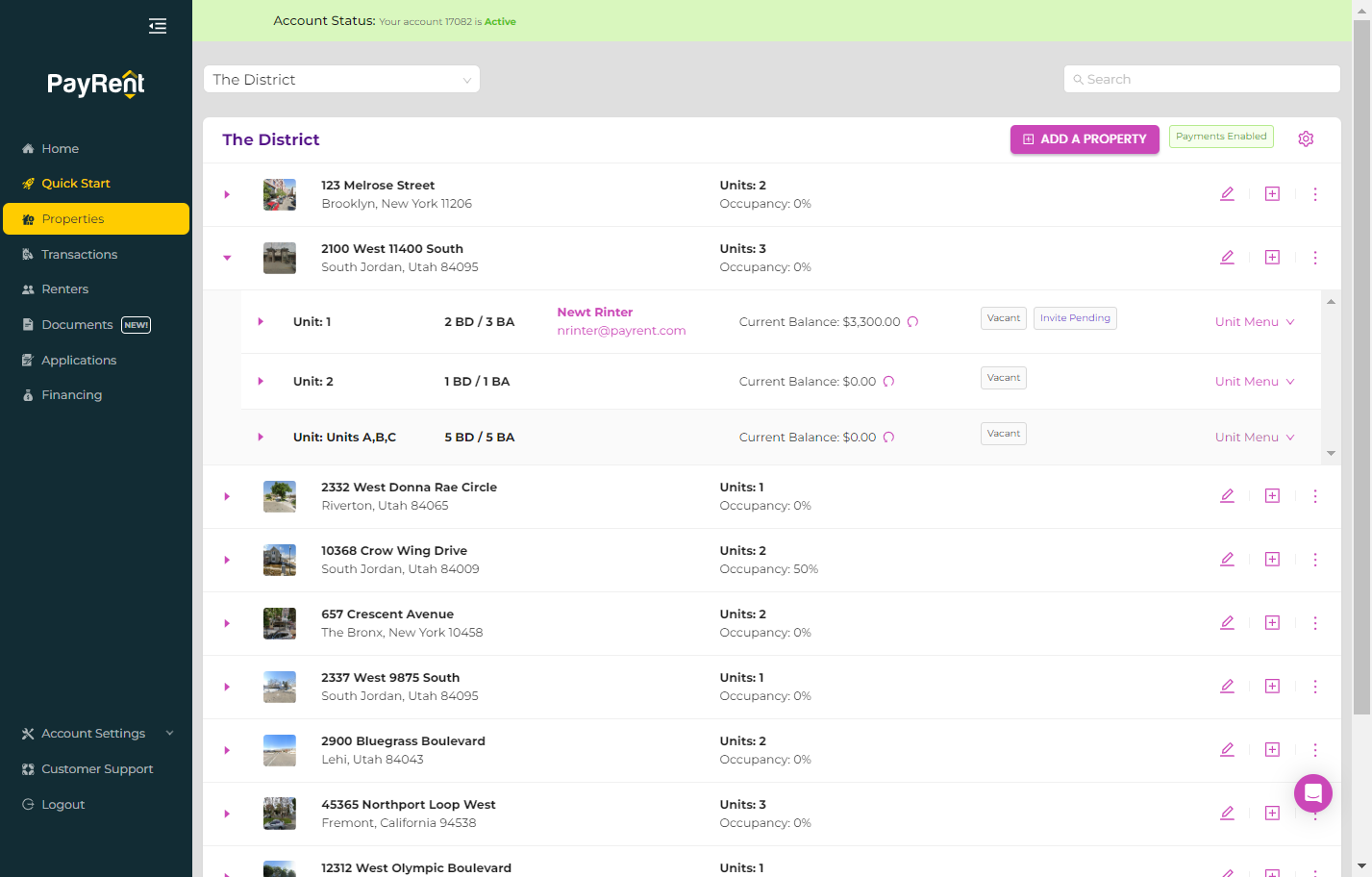This screenshot has height=877, width=1372.
Task: Click Payments Enabled badge
Action: tap(1221, 137)
